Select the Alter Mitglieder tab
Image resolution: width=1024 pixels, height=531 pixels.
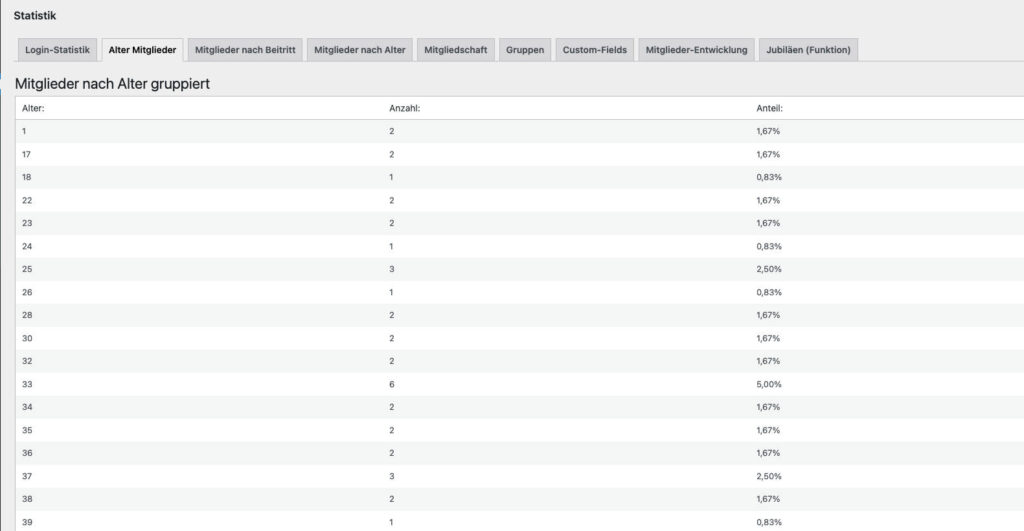click(x=142, y=50)
